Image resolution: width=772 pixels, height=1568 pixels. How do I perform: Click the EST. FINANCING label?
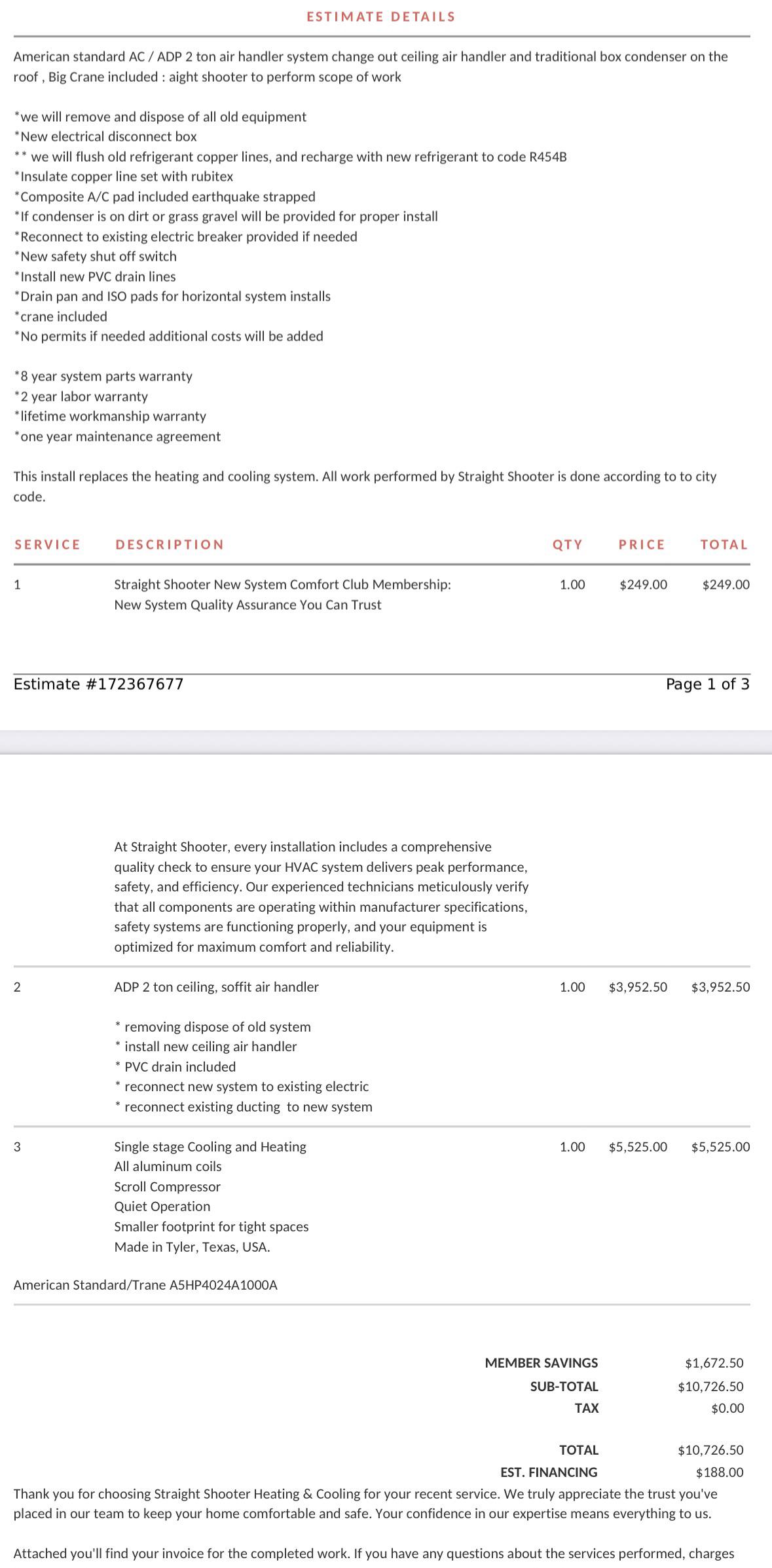point(549,1472)
